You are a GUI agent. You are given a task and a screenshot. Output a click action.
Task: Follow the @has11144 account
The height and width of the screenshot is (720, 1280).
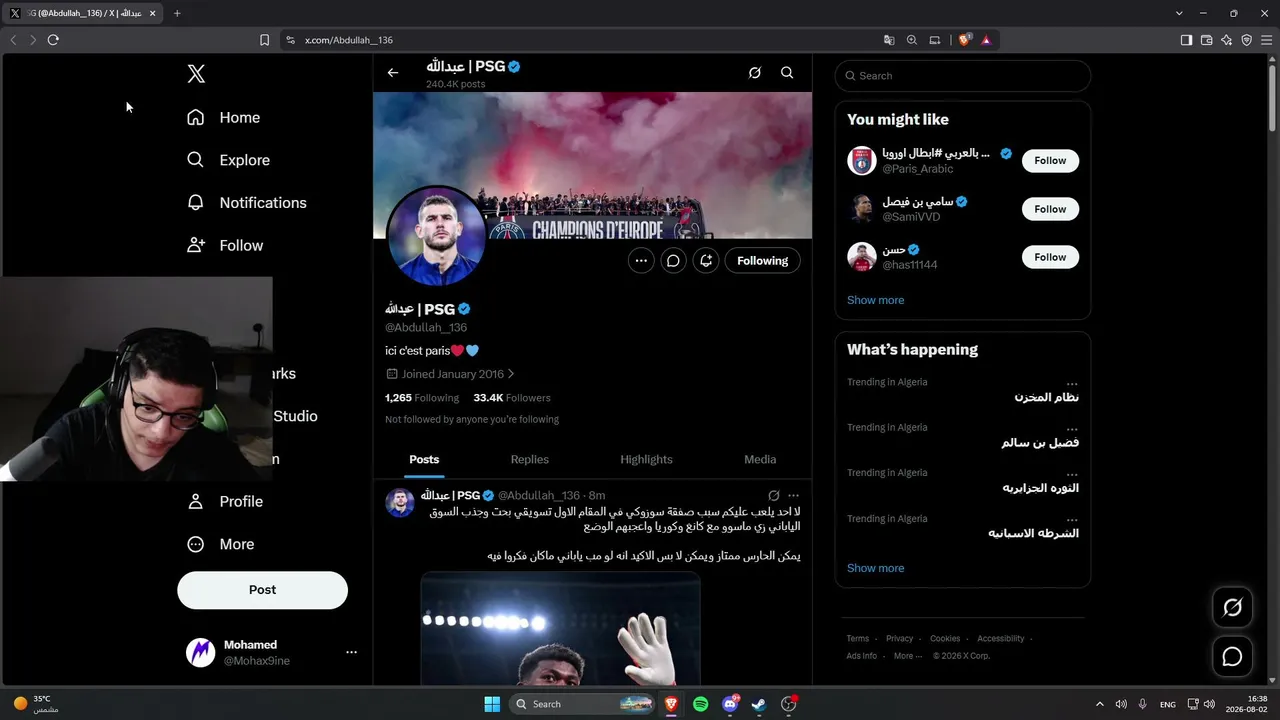coord(1050,257)
